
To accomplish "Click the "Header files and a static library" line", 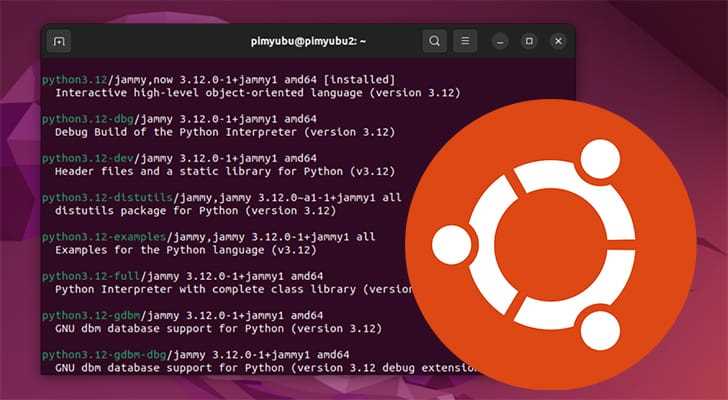I will [x=225, y=172].
